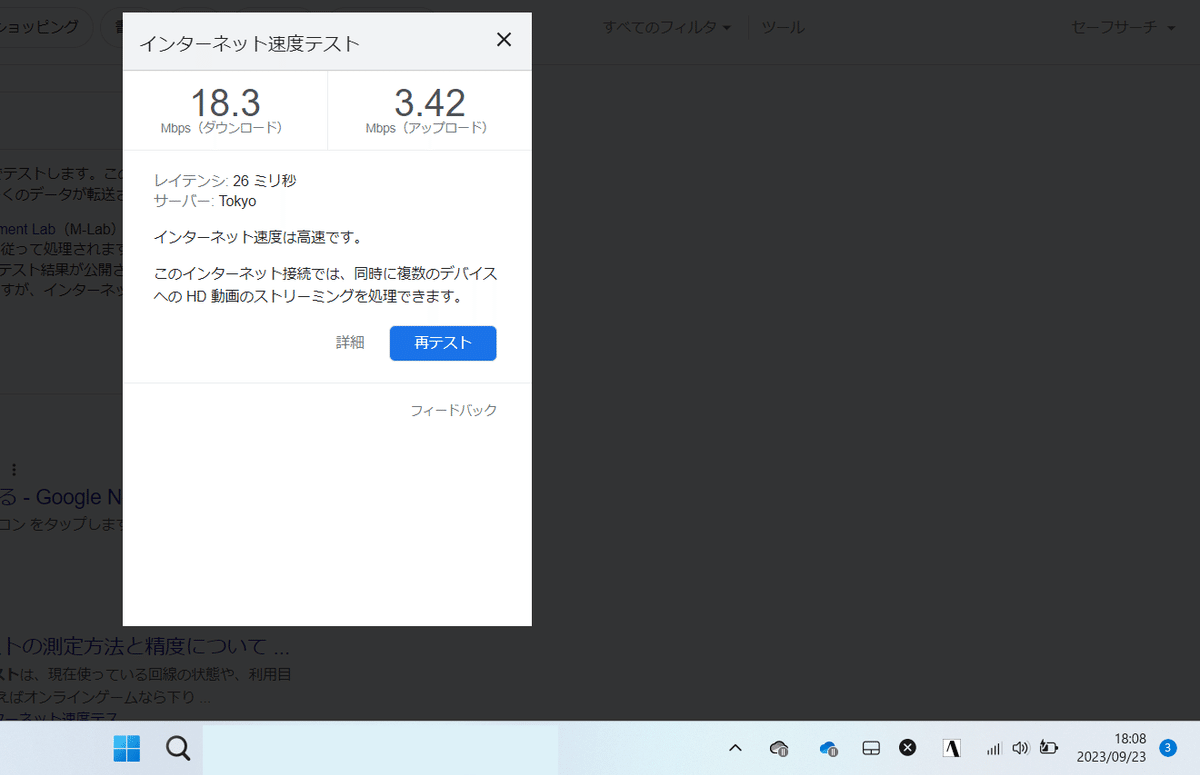Viewport: 1200px width, 775px height.
Task: Open paused gray OneDrive cloud icon
Action: pos(779,748)
